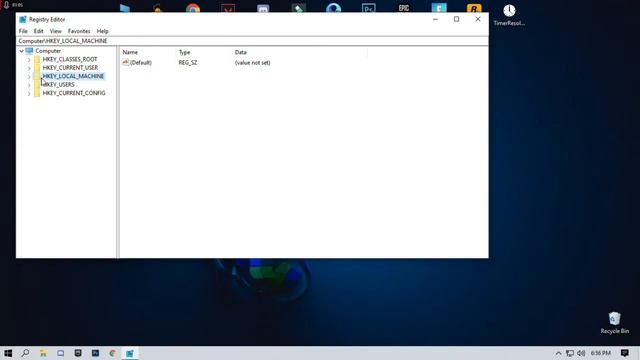Open the File menu

point(23,31)
